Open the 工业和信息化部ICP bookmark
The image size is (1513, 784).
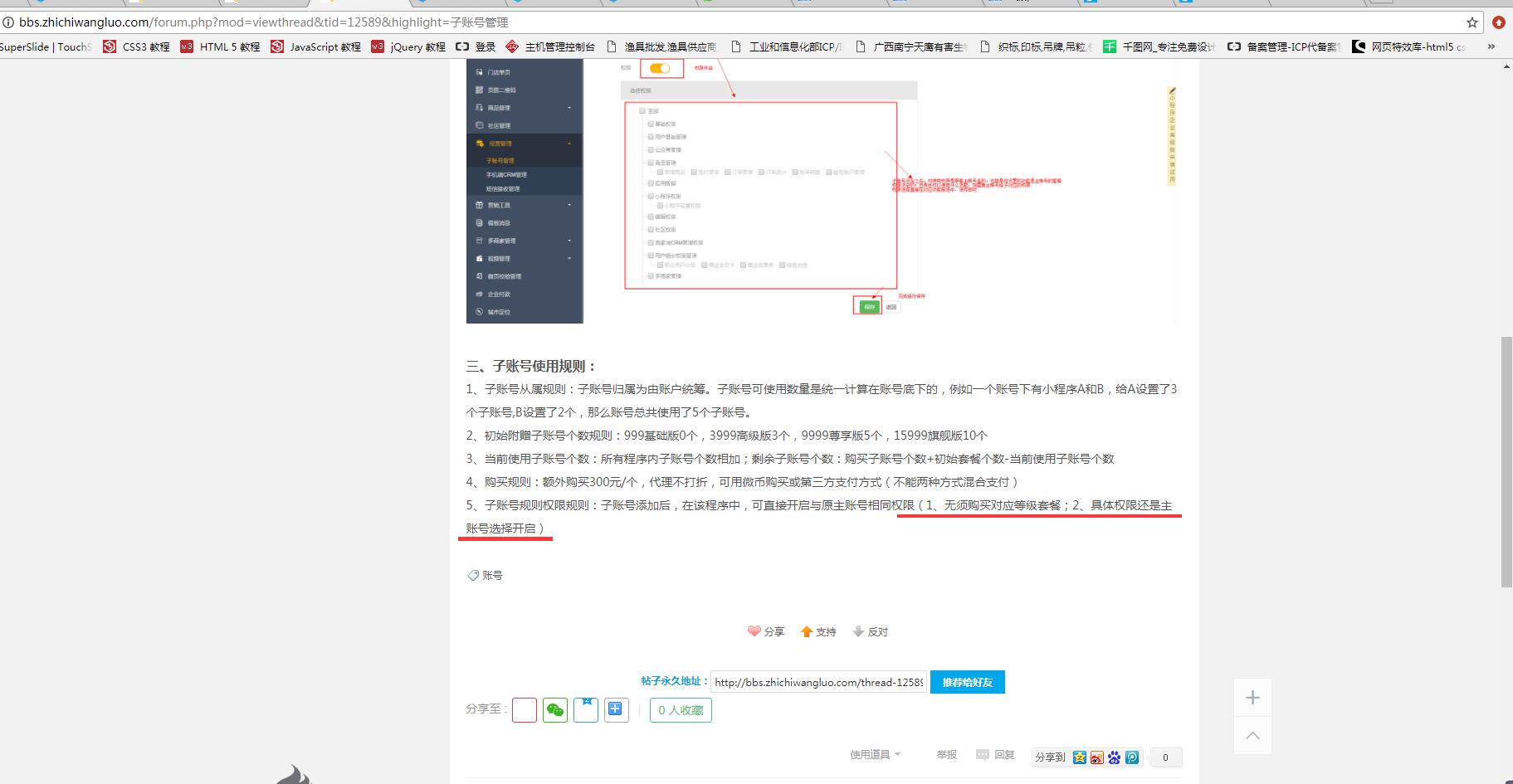tap(786, 46)
